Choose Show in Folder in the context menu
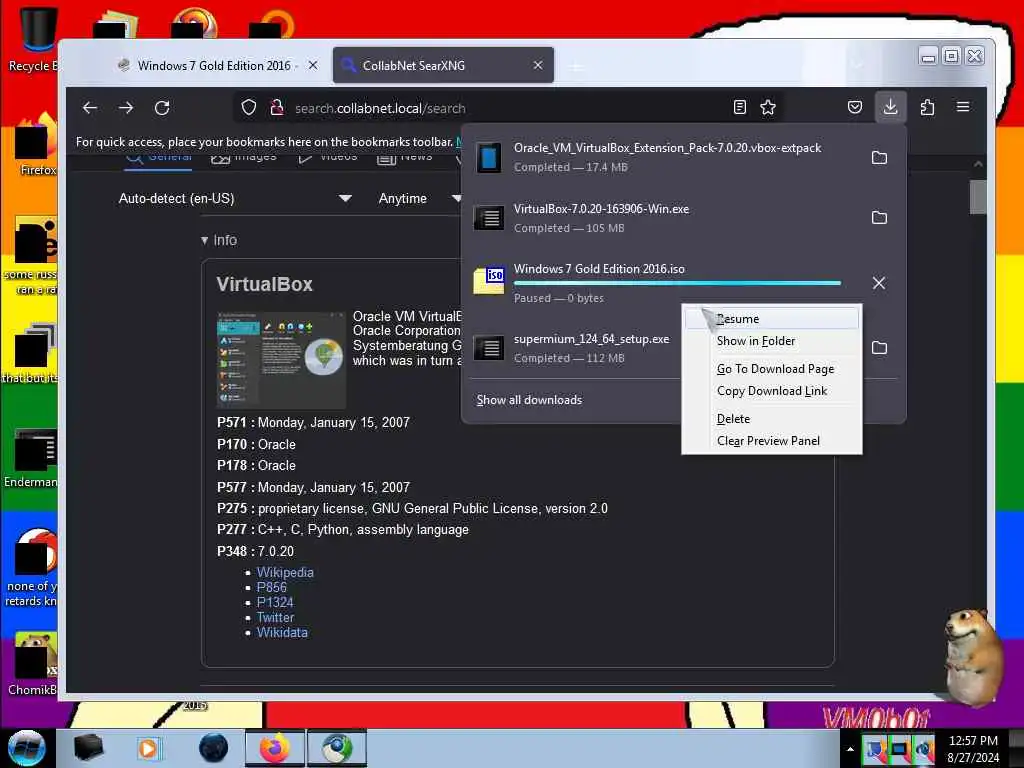Viewport: 1024px width, 768px height. tap(771, 341)
